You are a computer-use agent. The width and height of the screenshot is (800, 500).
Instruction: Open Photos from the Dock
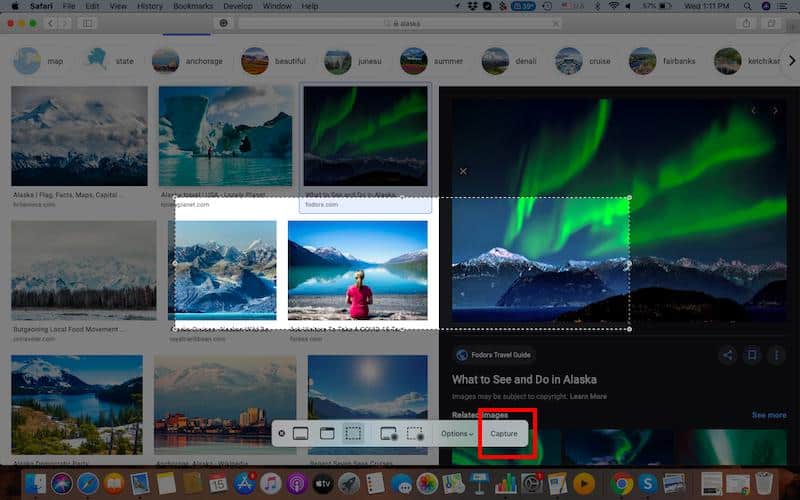coord(427,483)
